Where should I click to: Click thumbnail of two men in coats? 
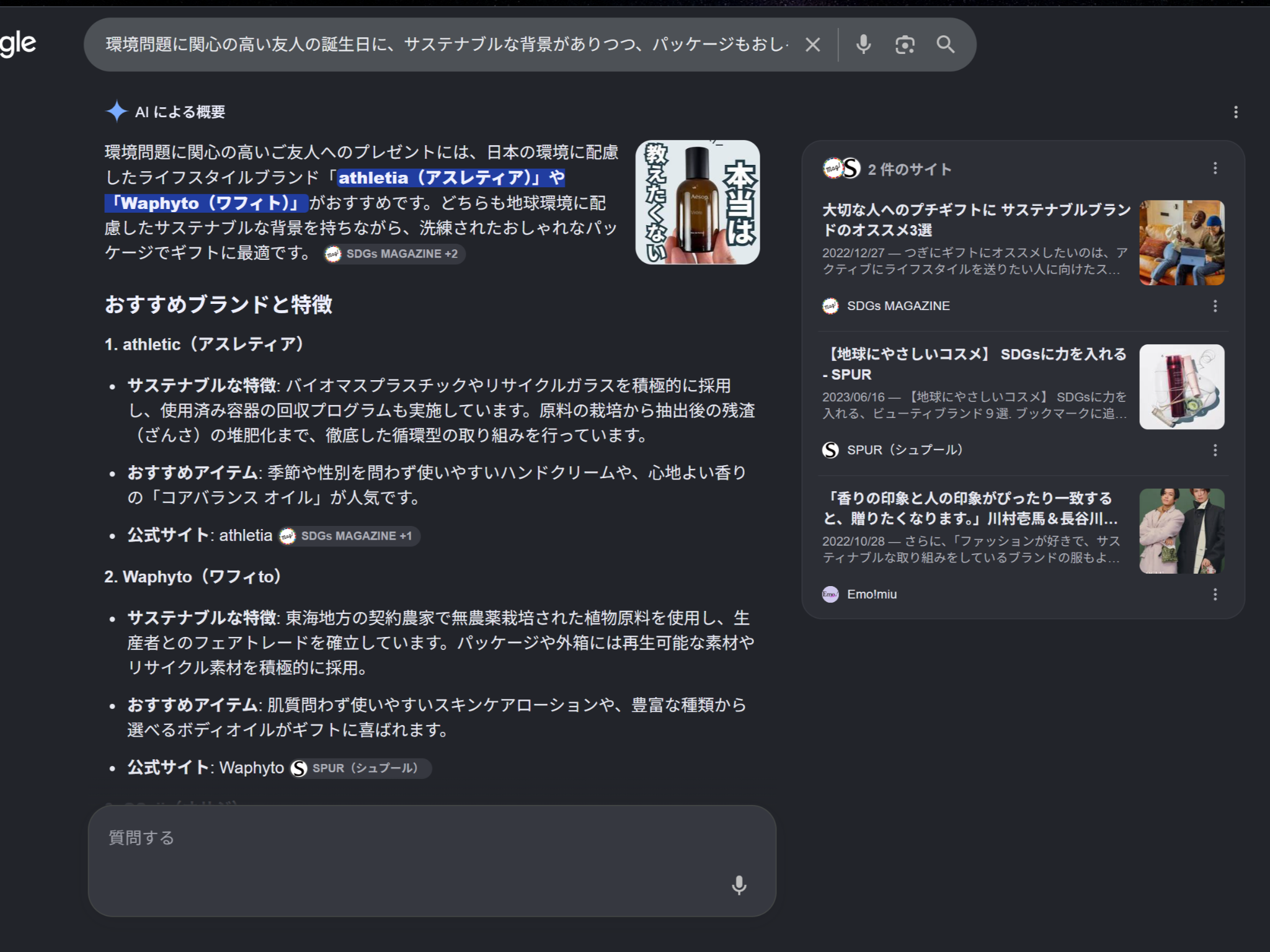click(x=1182, y=531)
